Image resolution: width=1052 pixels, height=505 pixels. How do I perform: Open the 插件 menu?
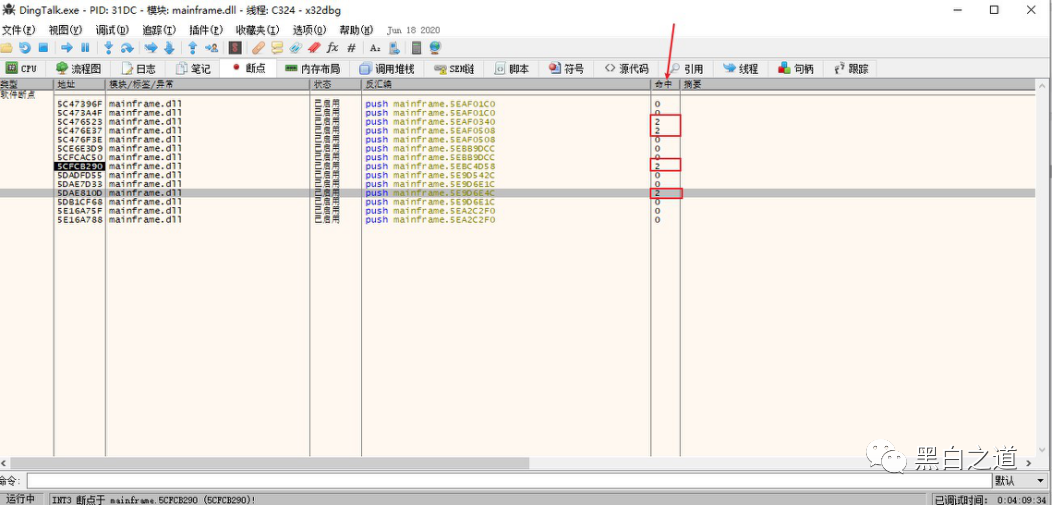pos(206,30)
